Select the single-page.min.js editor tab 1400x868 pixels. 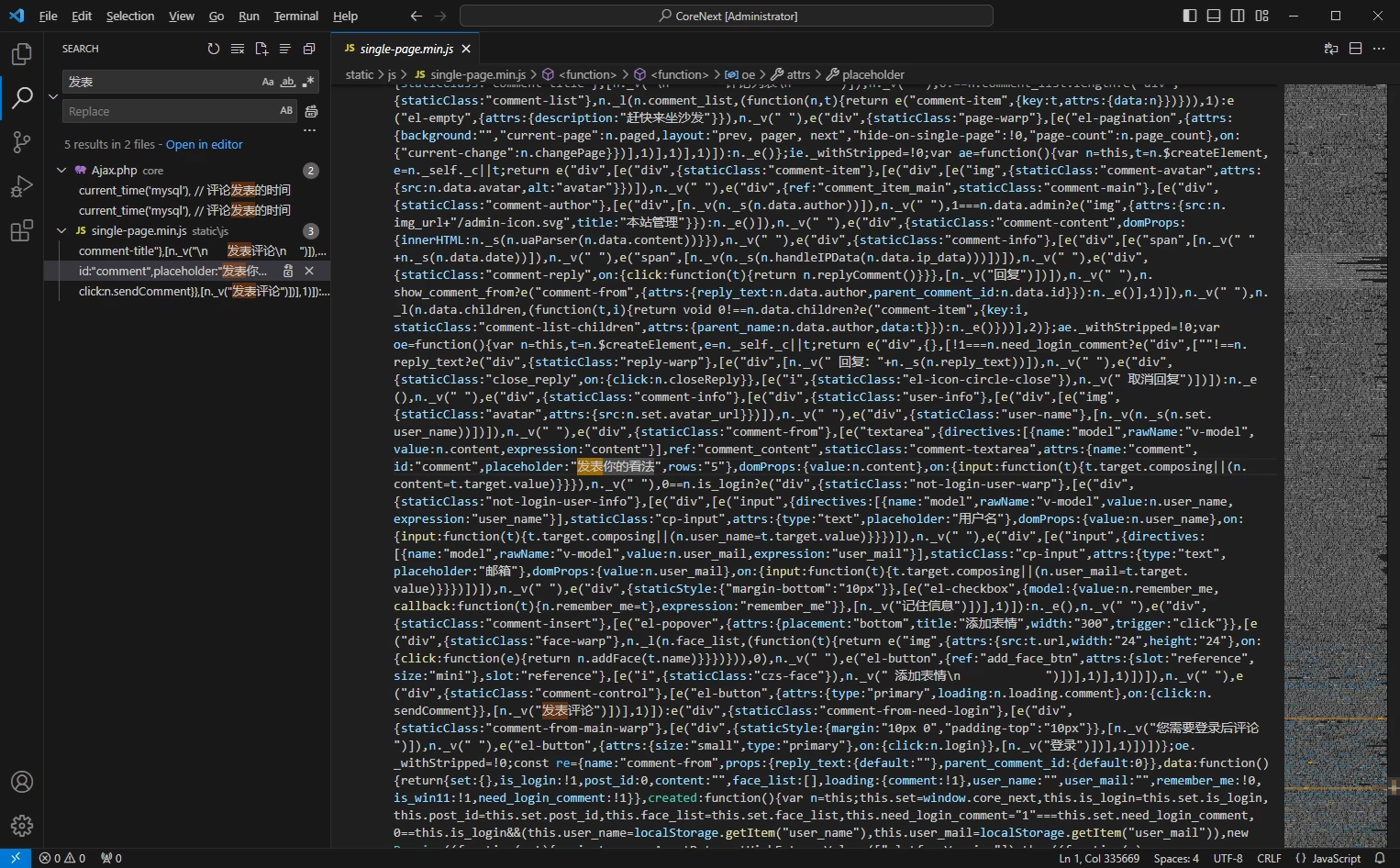pos(406,49)
